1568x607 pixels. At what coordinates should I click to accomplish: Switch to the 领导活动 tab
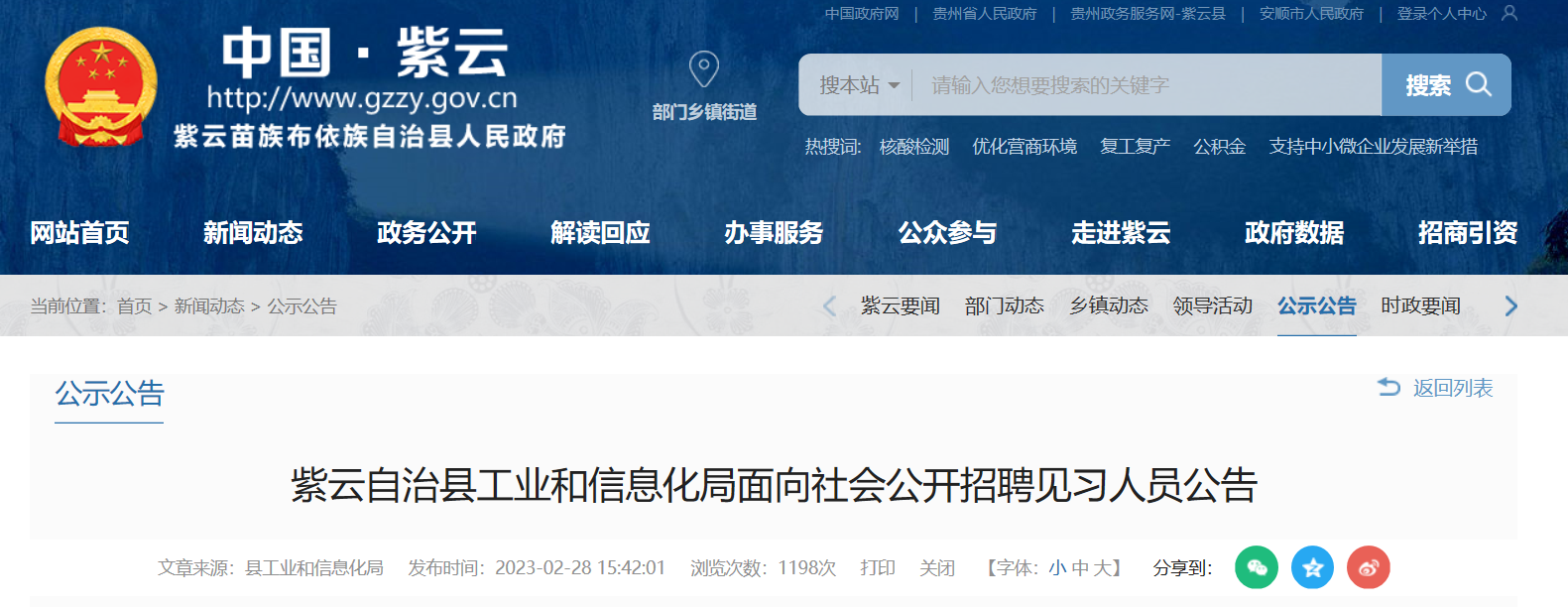click(1212, 305)
